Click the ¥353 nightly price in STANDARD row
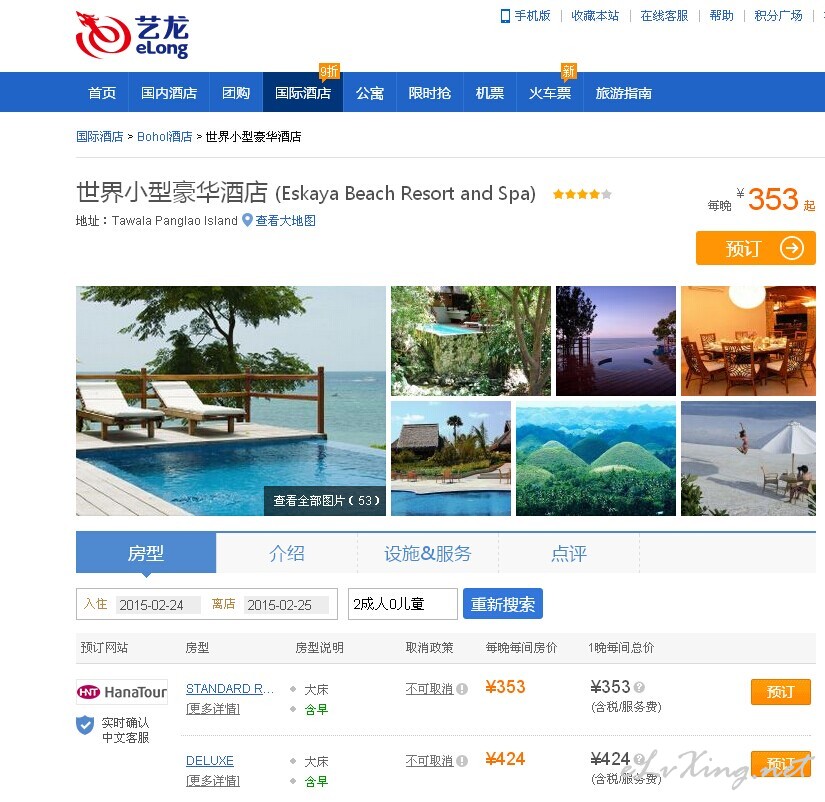 click(x=505, y=687)
